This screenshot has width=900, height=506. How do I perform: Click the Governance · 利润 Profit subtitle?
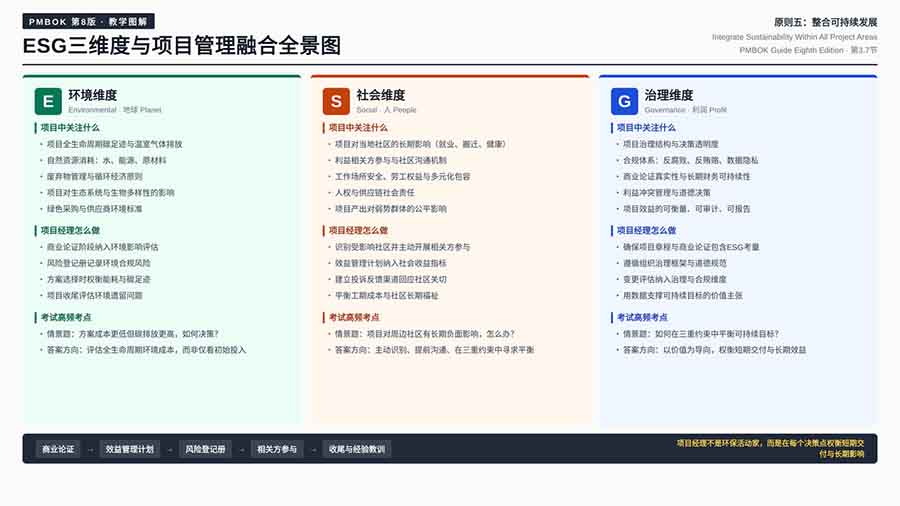[685, 110]
